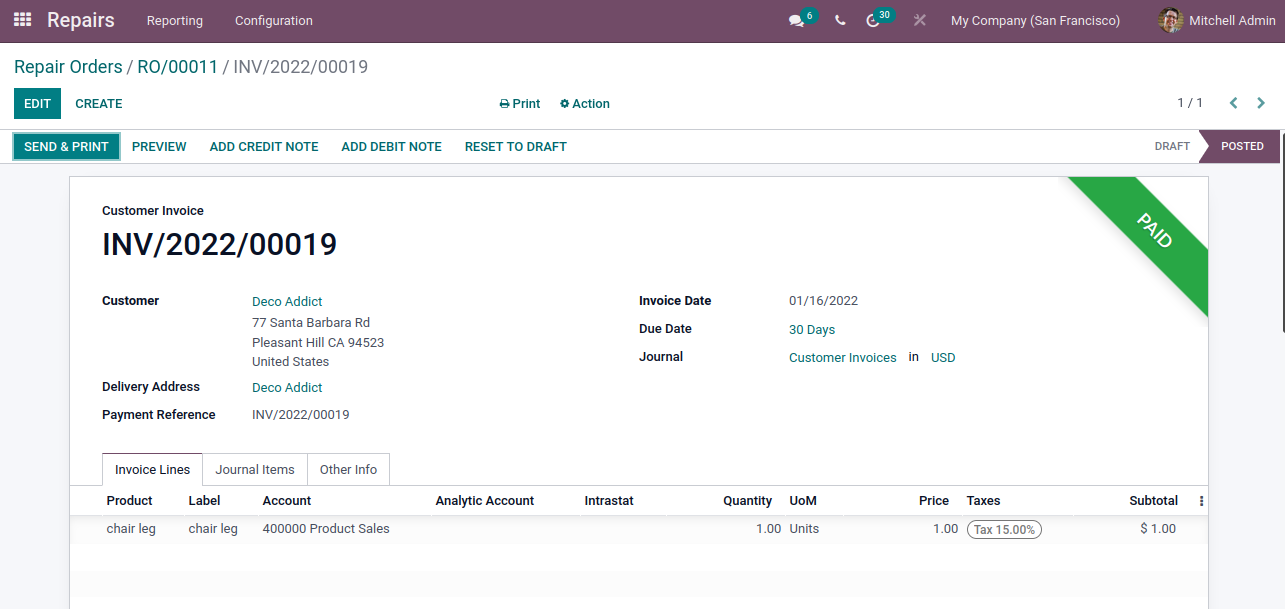Click the 1 / 1 pager counter

1190,103
